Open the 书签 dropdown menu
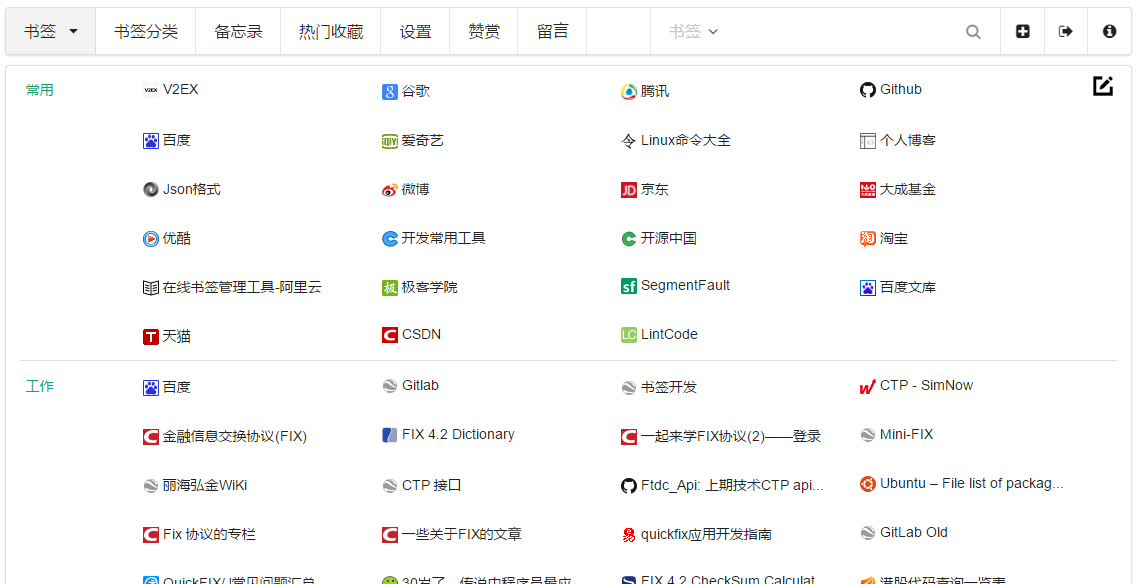 [x=51, y=32]
